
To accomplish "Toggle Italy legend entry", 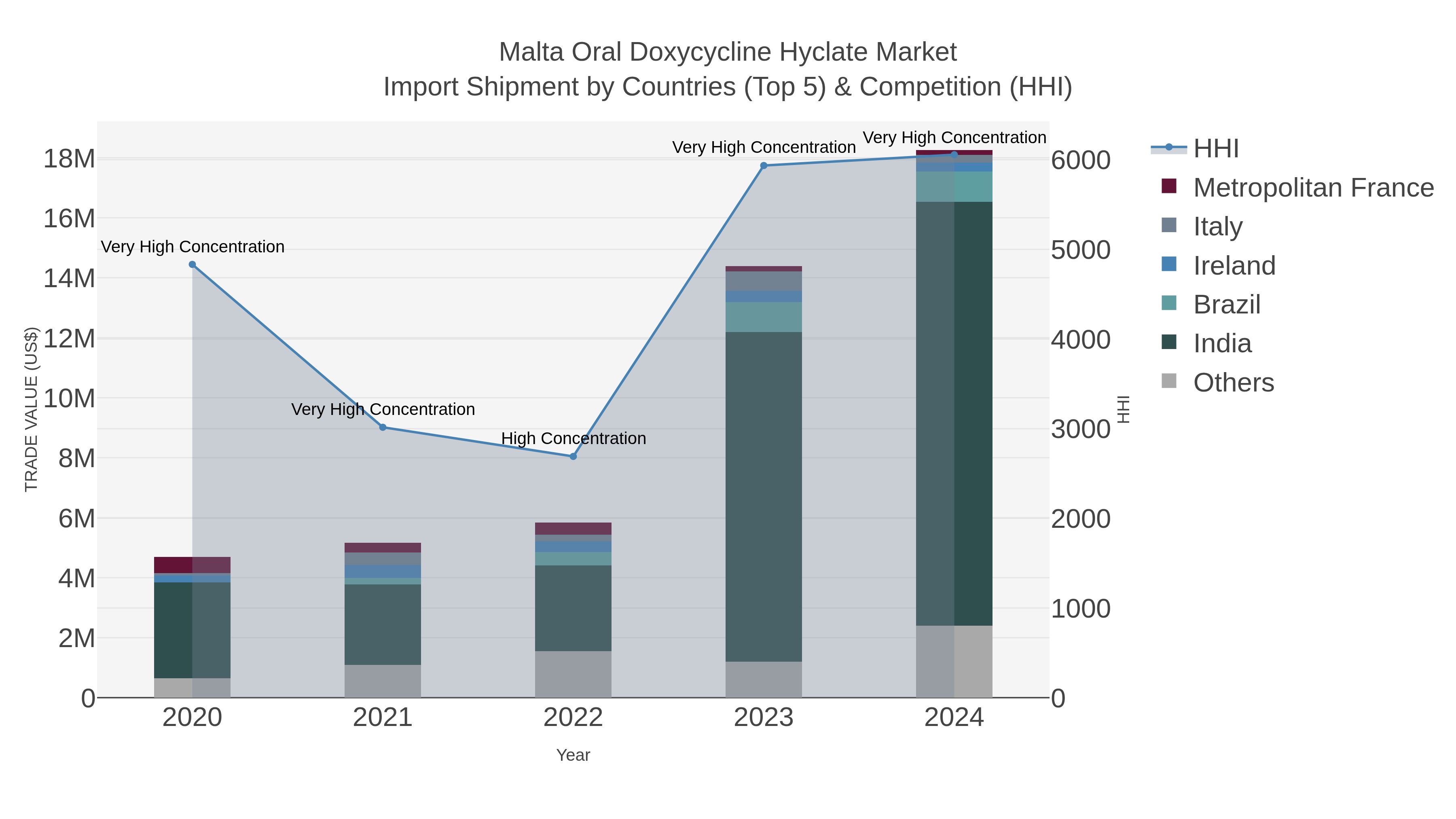I will pos(1202,226).
